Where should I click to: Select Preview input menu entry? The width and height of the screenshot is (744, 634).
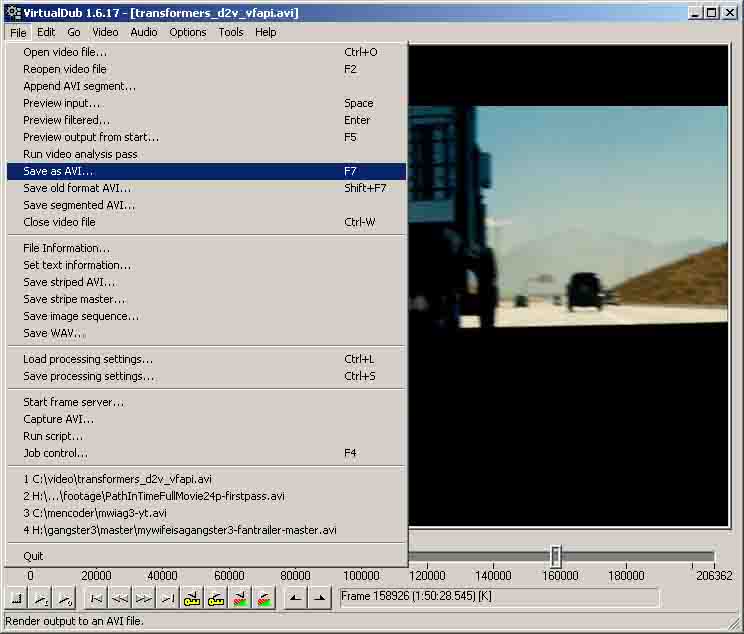coord(206,103)
